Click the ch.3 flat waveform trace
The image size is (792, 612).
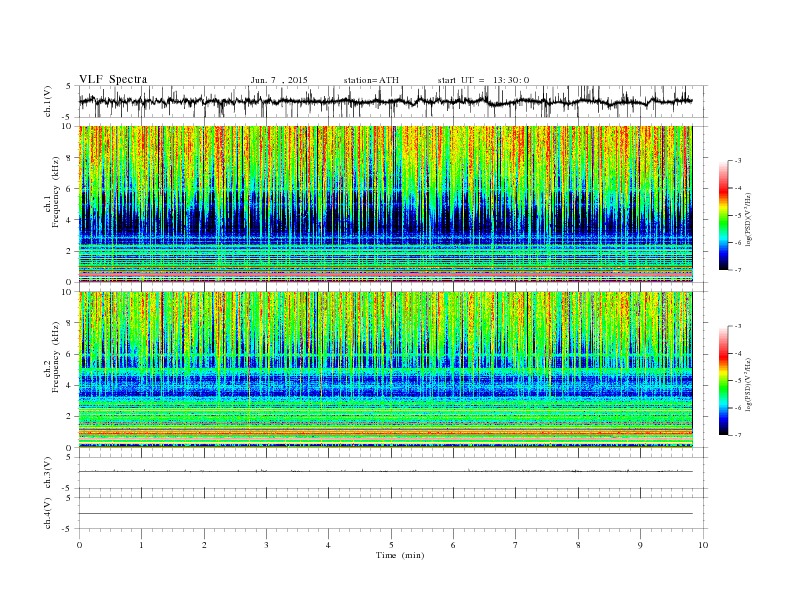pyautogui.click(x=385, y=472)
